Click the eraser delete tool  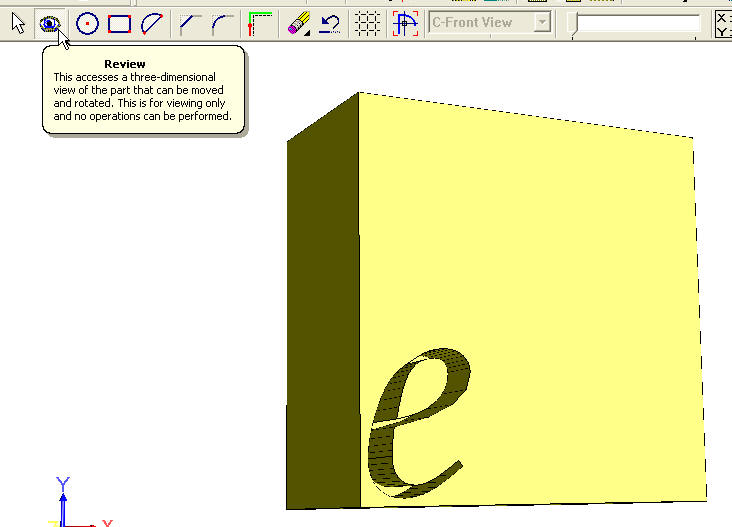pyautogui.click(x=299, y=23)
